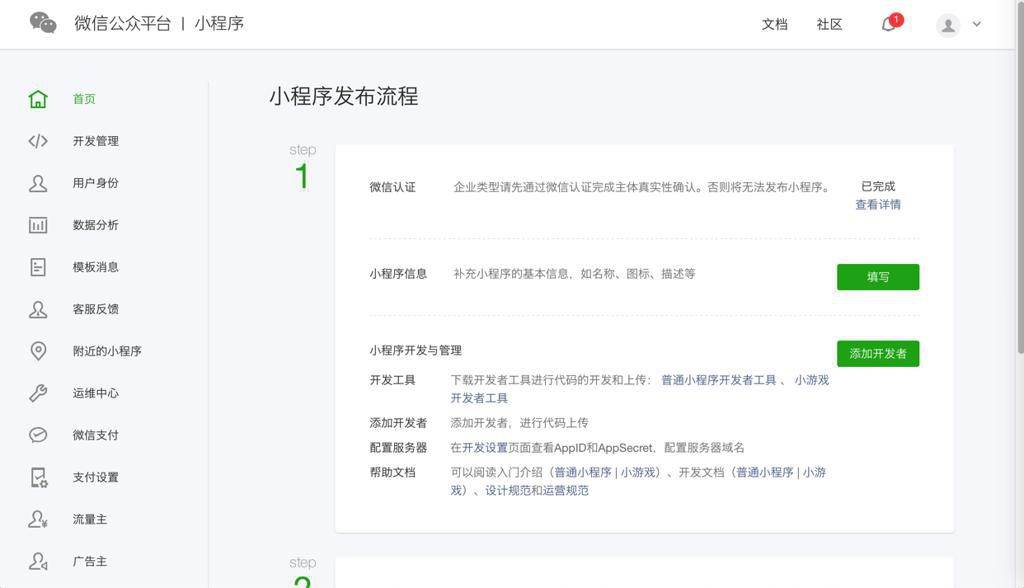This screenshot has width=1024, height=588.
Task: Click the 小程序开发与管理 label
Action: tap(415, 350)
